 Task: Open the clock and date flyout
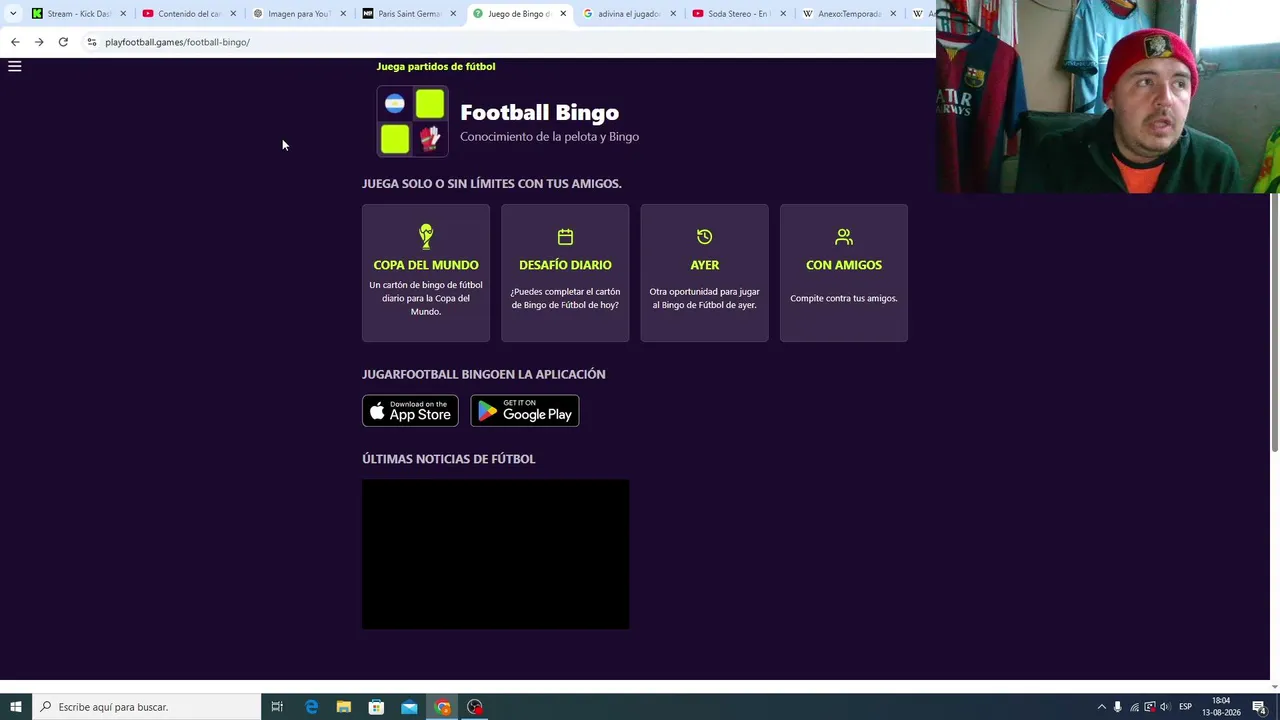click(1220, 707)
